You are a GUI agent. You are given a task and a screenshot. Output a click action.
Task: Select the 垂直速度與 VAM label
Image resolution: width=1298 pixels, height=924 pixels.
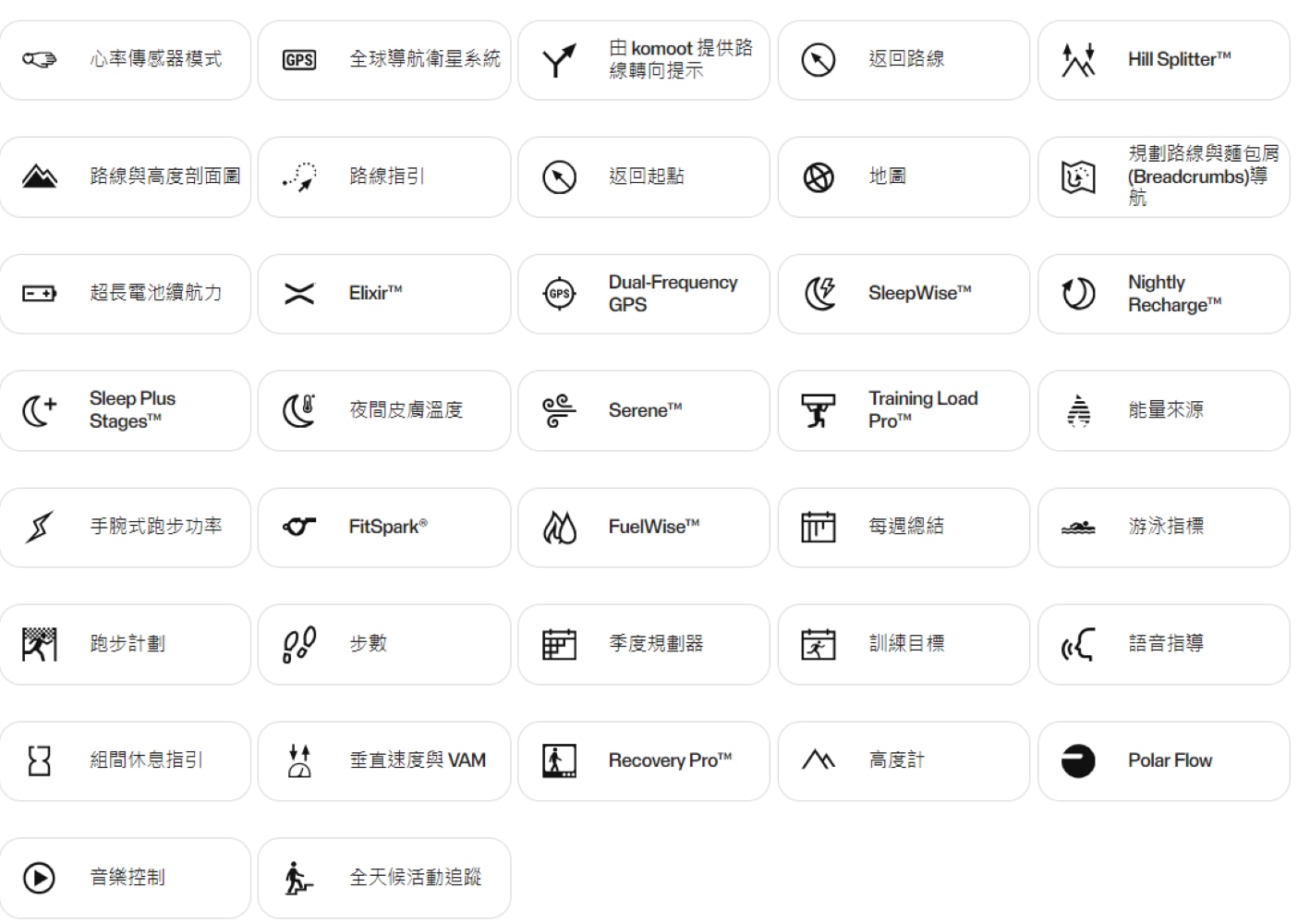pos(418,760)
